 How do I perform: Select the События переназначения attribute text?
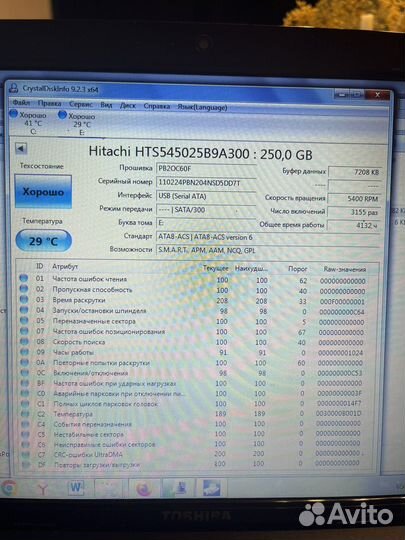(93, 424)
